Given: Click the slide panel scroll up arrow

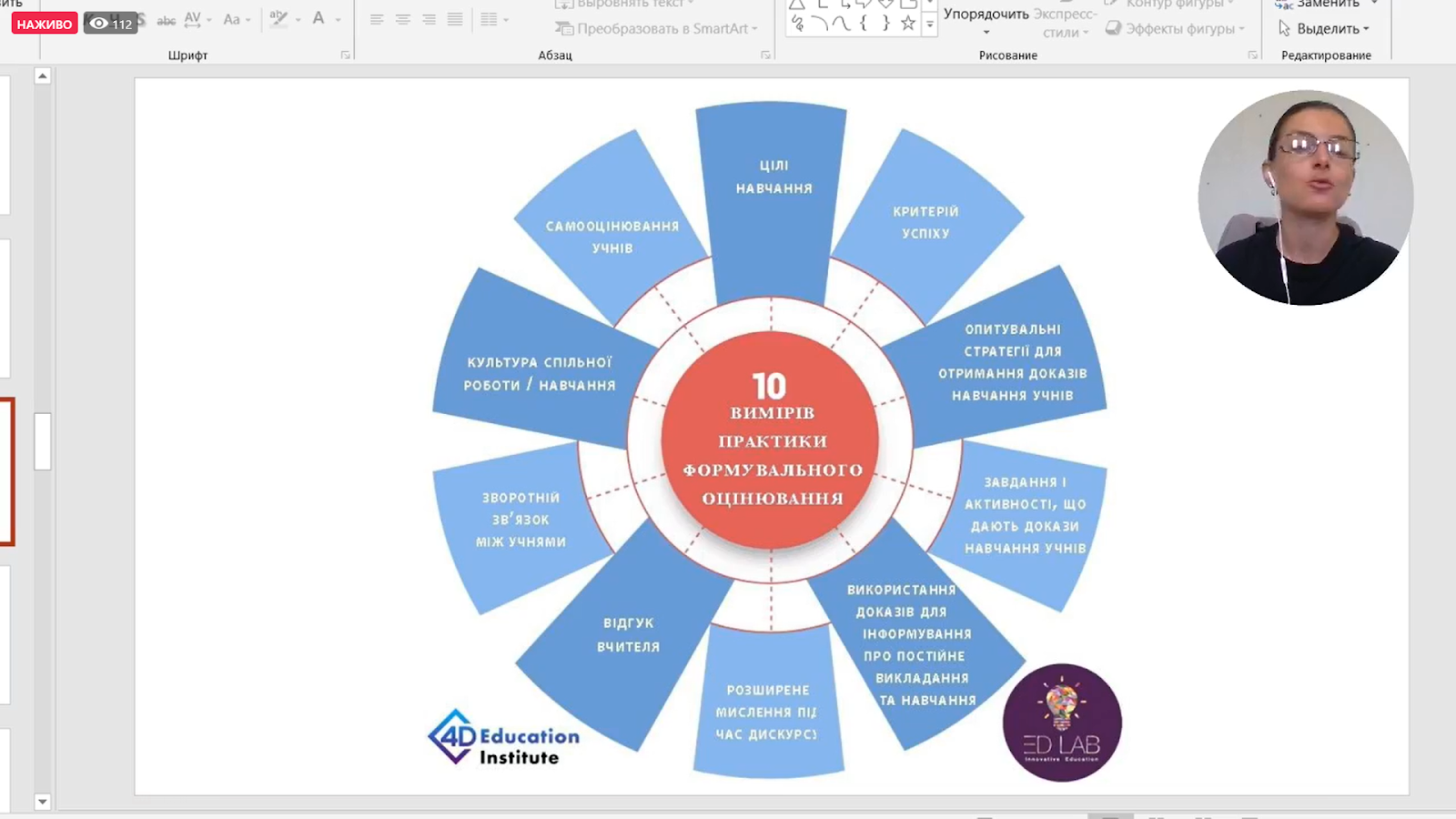Looking at the screenshot, I should tap(42, 76).
